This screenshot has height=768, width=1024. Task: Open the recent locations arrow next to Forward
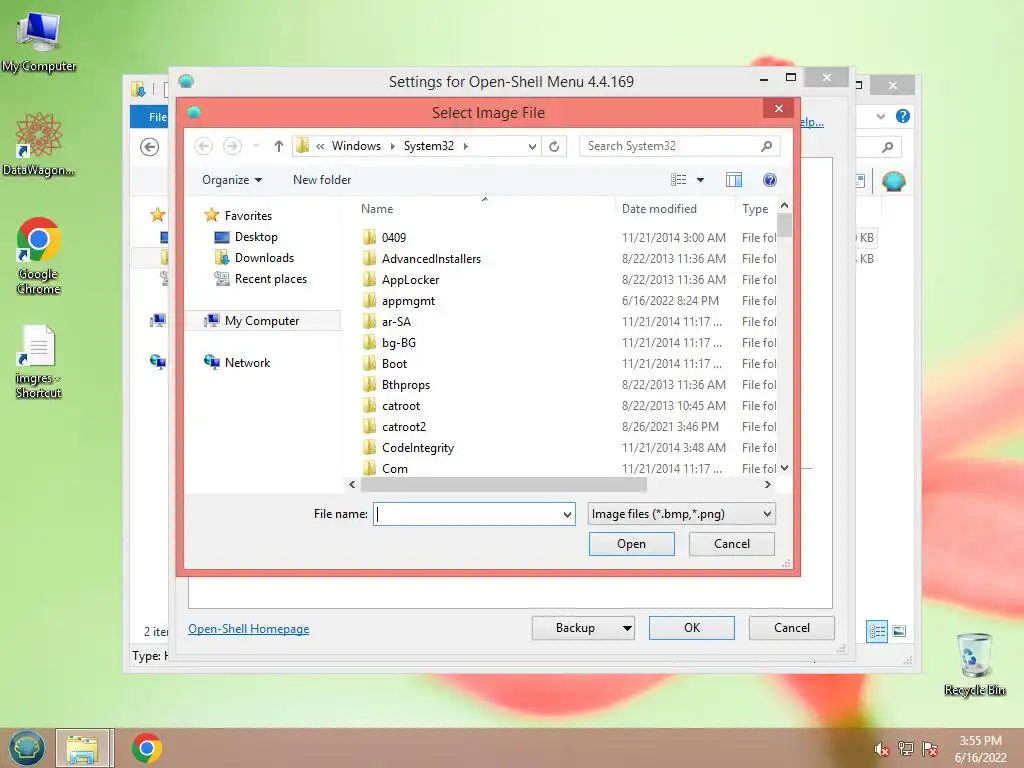[x=257, y=146]
